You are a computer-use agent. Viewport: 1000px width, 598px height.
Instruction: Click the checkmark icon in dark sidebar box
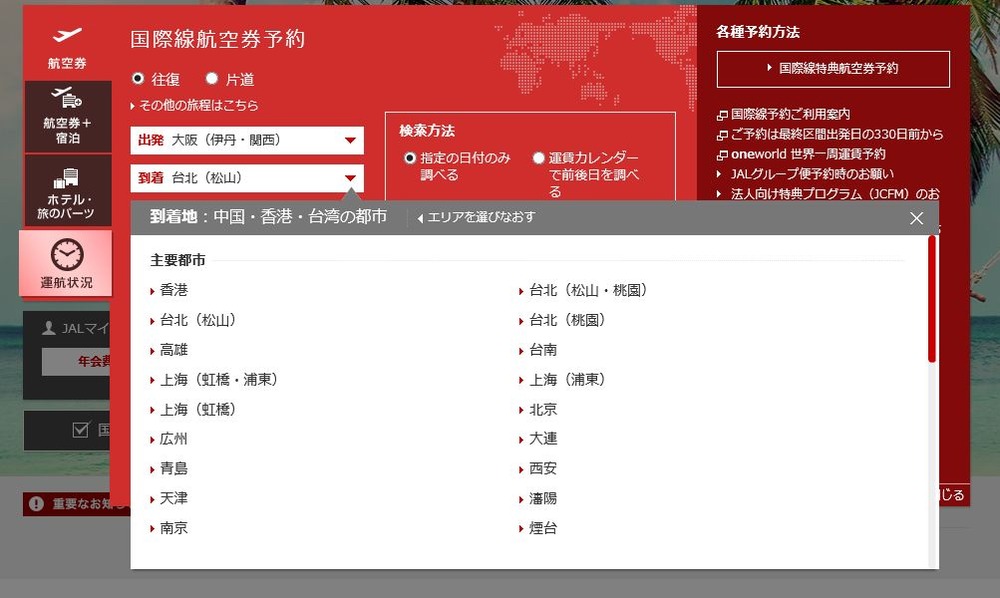[80, 430]
